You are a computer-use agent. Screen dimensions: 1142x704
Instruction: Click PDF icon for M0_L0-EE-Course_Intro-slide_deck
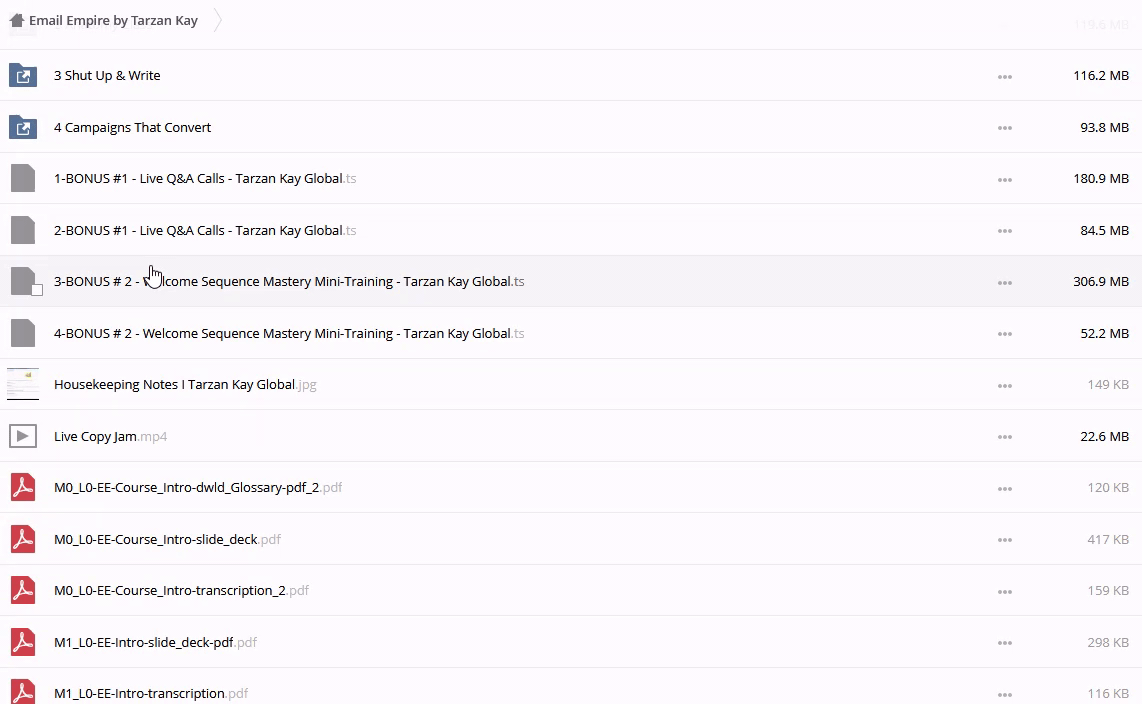click(x=22, y=539)
